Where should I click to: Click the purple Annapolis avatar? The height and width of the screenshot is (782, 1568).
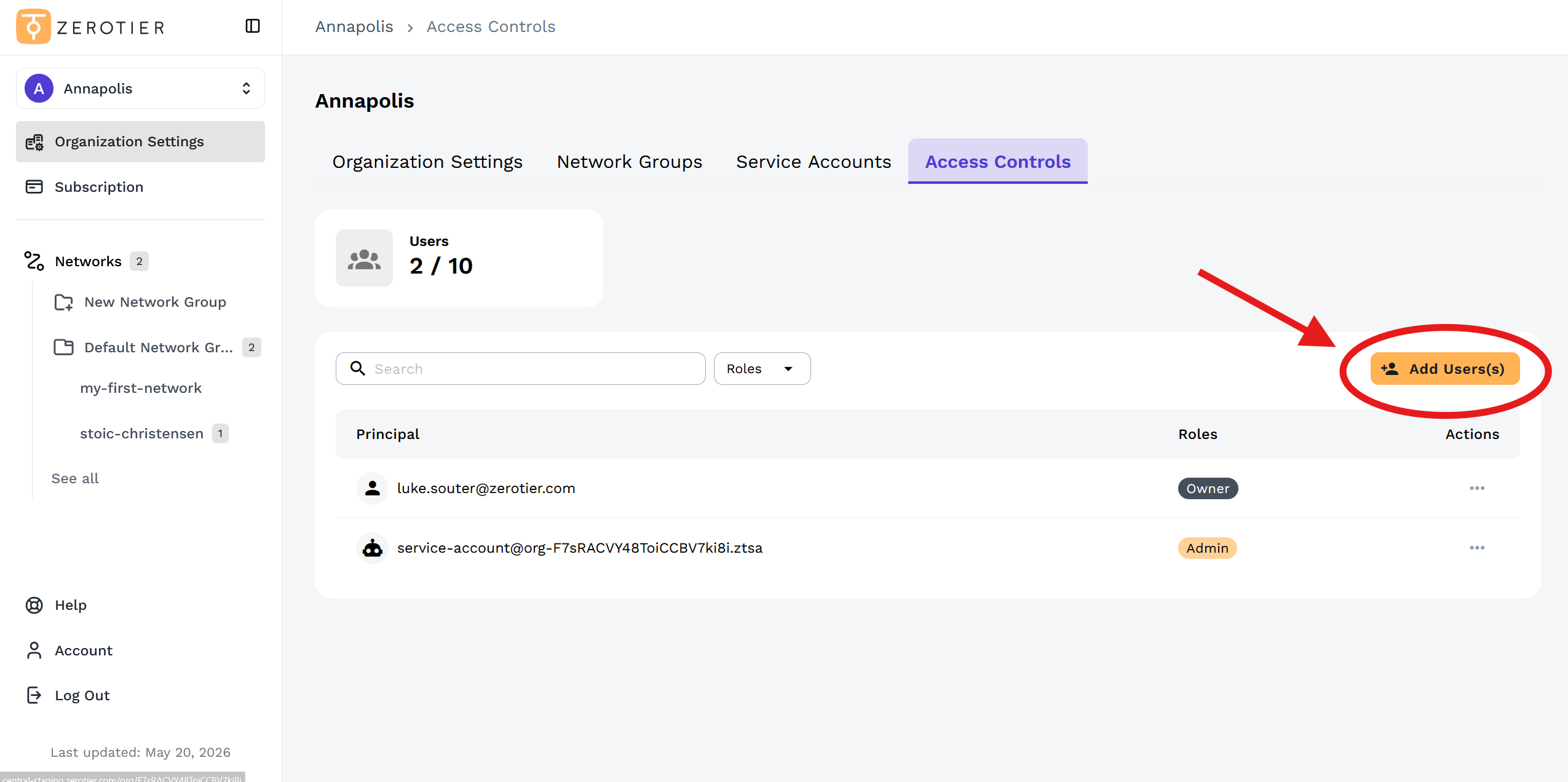tap(39, 89)
